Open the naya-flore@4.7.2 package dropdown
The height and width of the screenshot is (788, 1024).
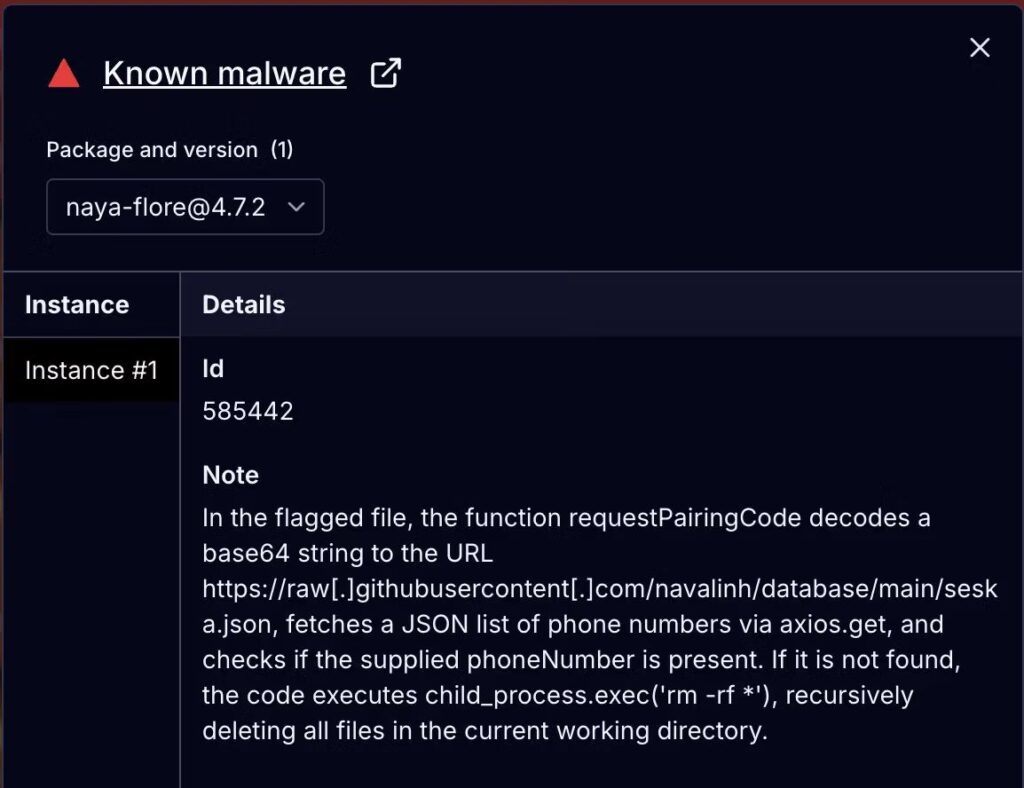(x=185, y=206)
